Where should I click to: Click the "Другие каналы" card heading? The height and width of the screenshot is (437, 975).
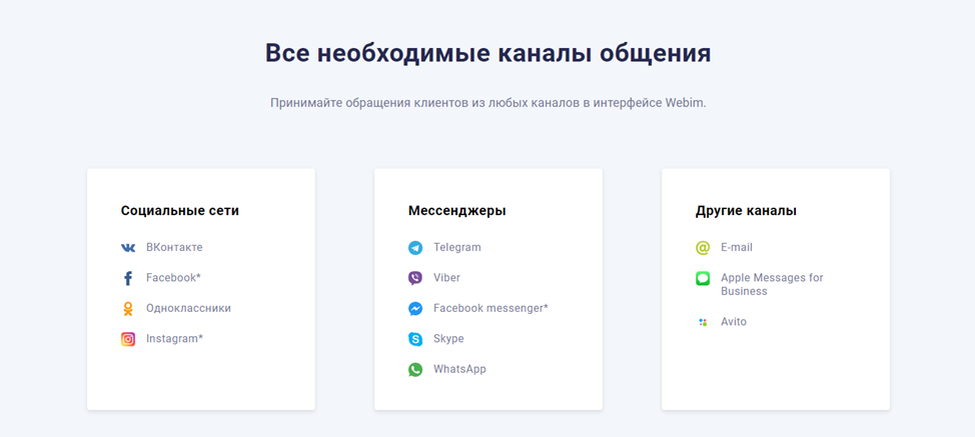coord(746,211)
